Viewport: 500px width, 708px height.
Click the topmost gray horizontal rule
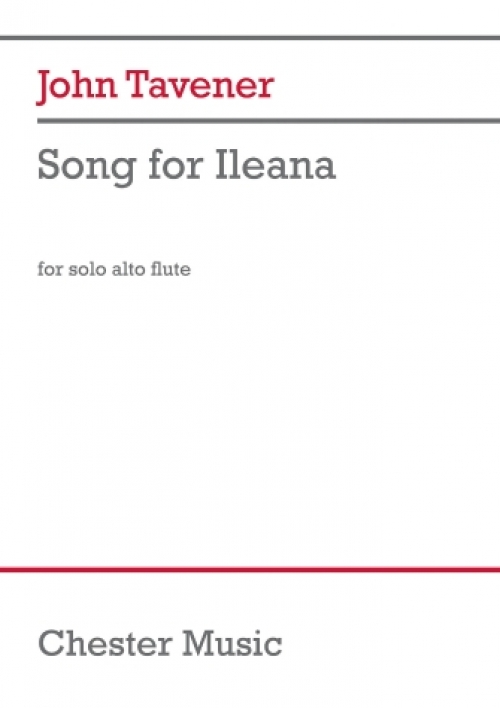coord(250,37)
